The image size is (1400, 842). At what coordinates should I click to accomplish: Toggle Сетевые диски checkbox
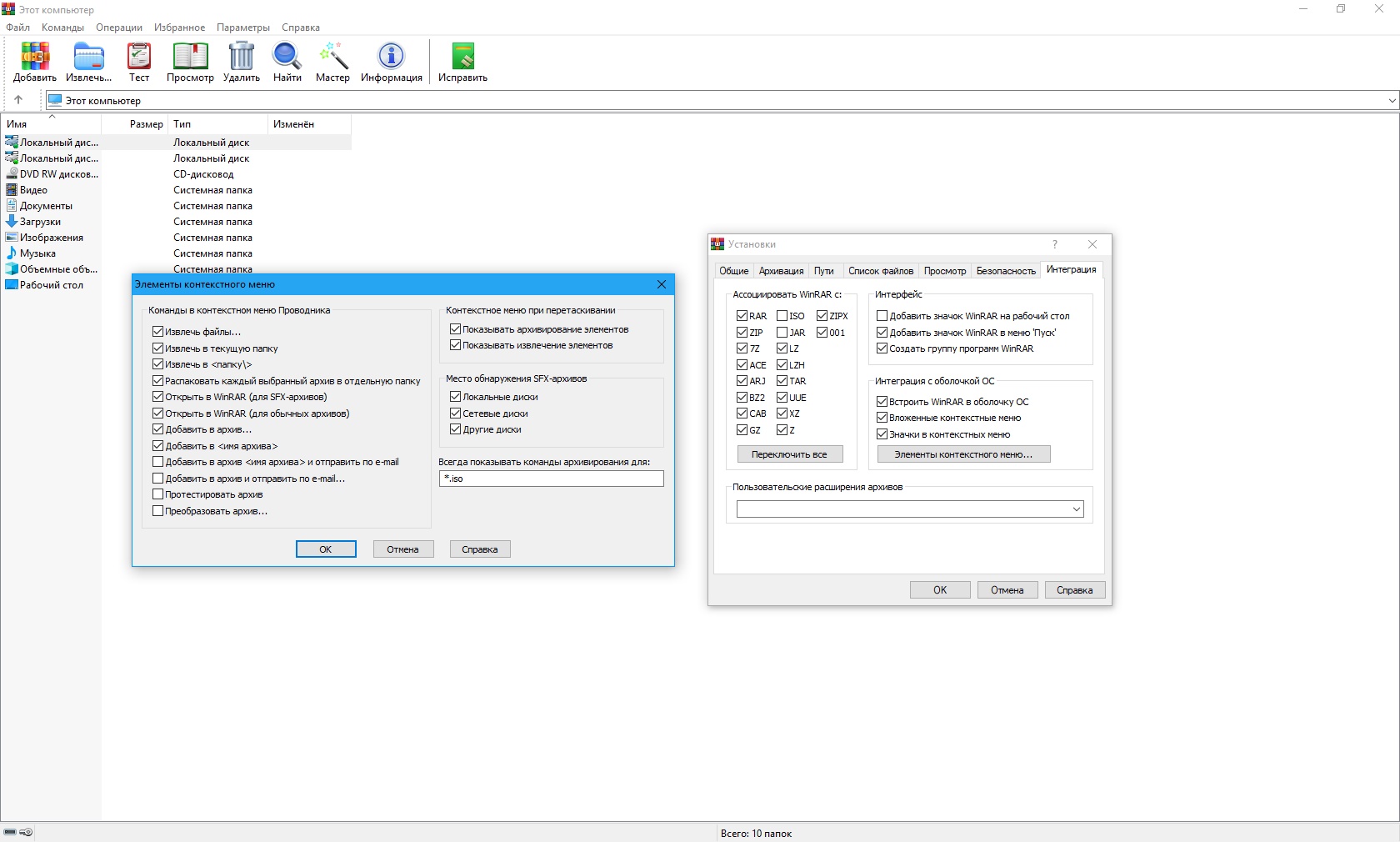click(455, 413)
